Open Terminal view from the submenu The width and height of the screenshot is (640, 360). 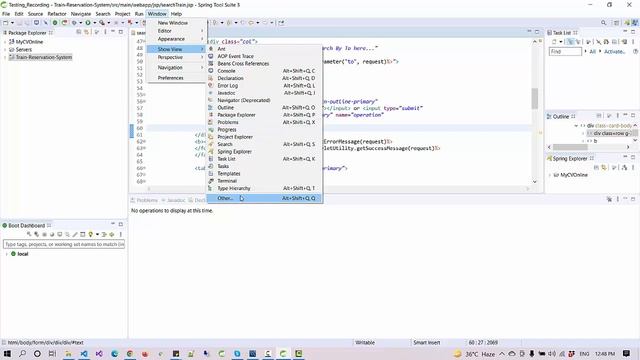pyautogui.click(x=263, y=181)
